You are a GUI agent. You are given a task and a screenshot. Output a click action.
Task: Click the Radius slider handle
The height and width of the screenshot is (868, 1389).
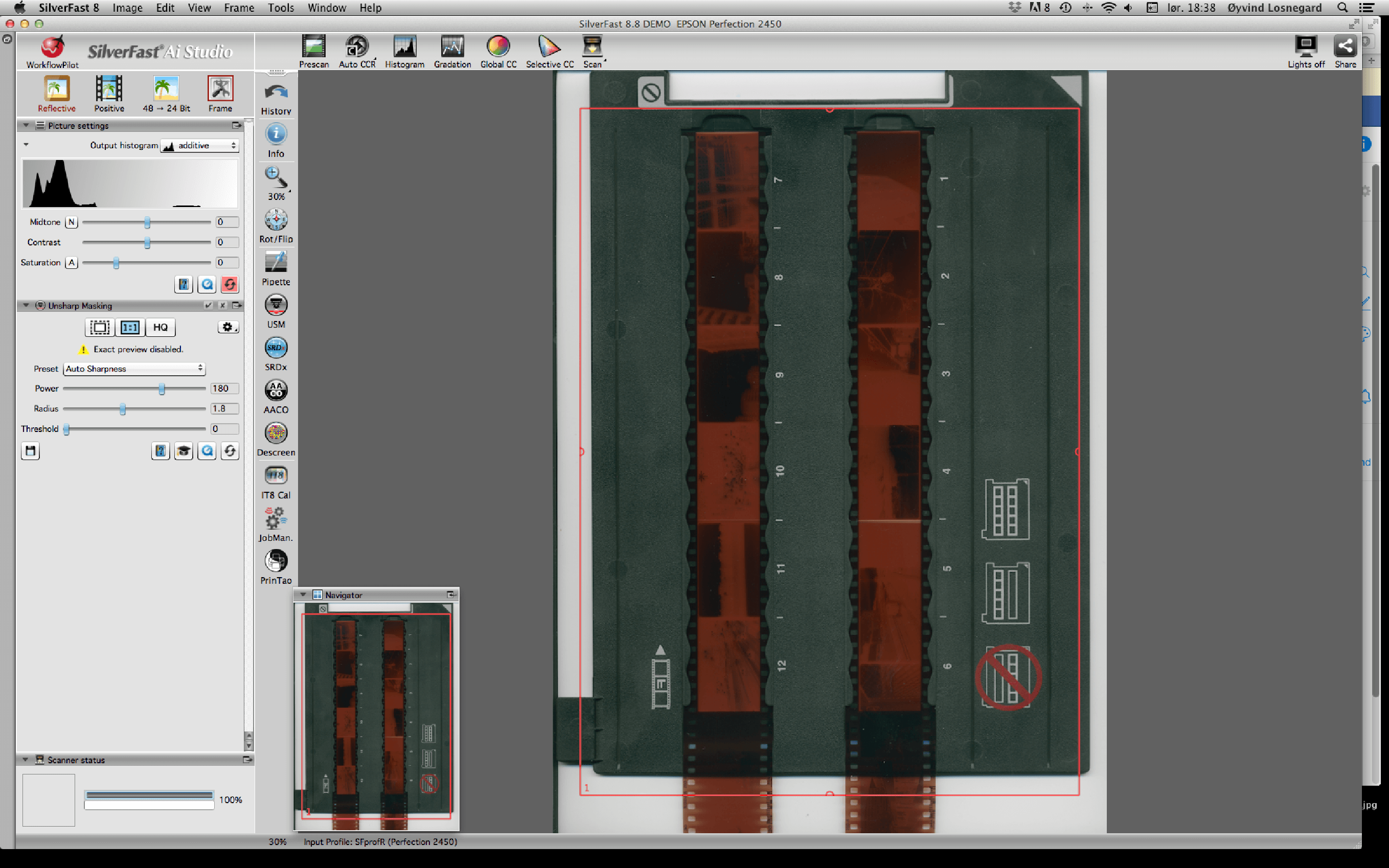click(123, 409)
